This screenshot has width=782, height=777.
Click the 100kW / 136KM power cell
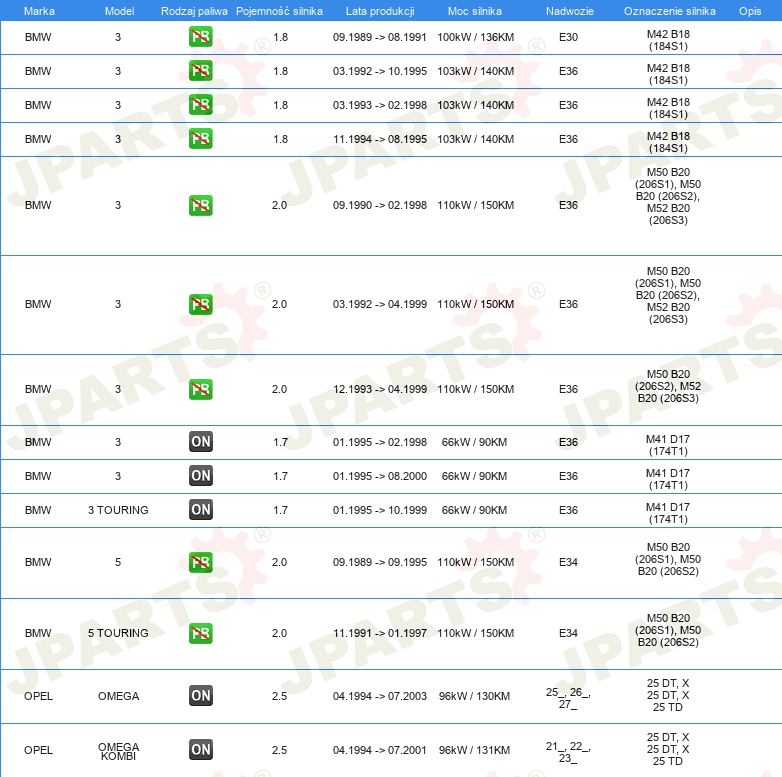pos(475,37)
